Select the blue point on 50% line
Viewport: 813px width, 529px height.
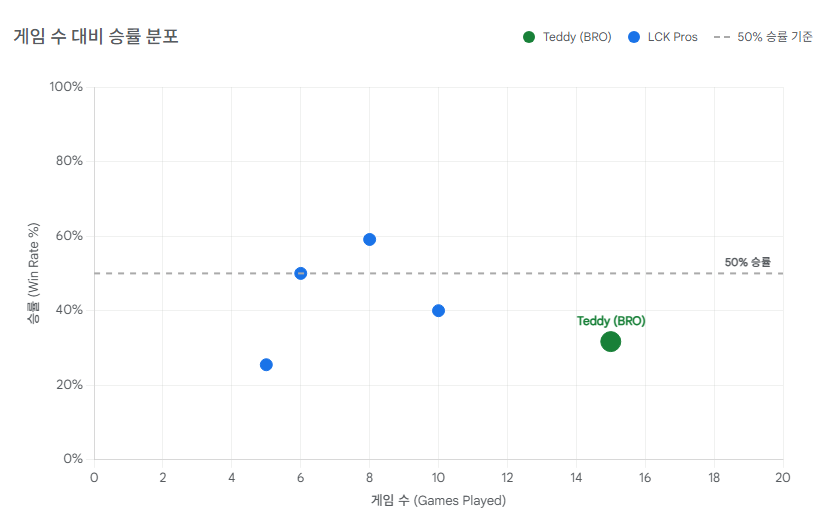[x=301, y=273]
